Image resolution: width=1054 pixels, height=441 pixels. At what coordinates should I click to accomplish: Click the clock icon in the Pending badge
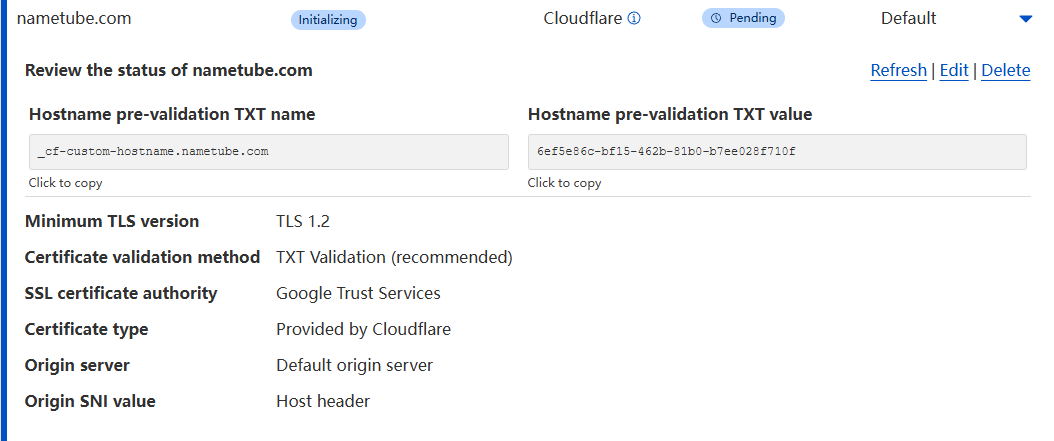pos(716,18)
